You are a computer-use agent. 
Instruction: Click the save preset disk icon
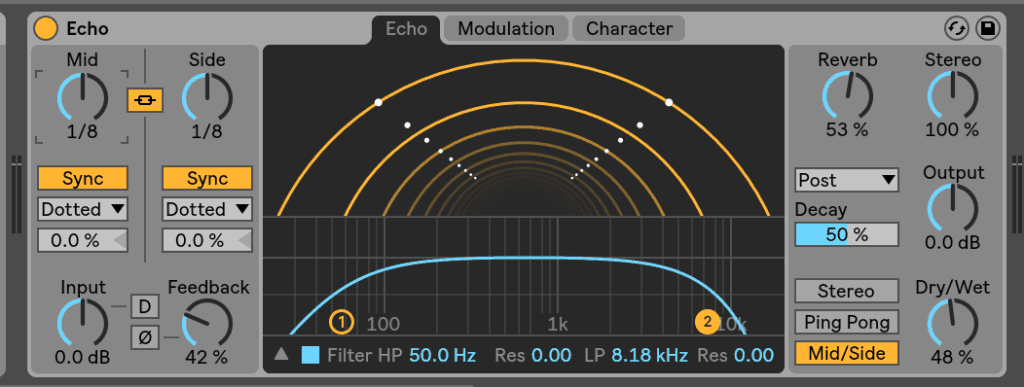coord(988,29)
